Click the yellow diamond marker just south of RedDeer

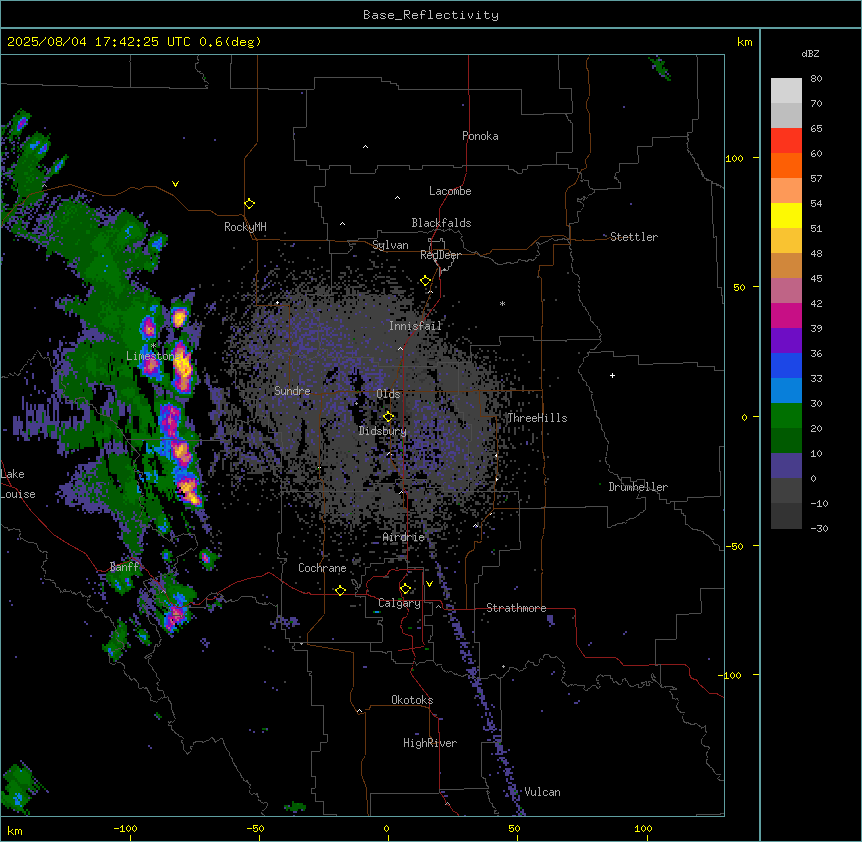425,281
